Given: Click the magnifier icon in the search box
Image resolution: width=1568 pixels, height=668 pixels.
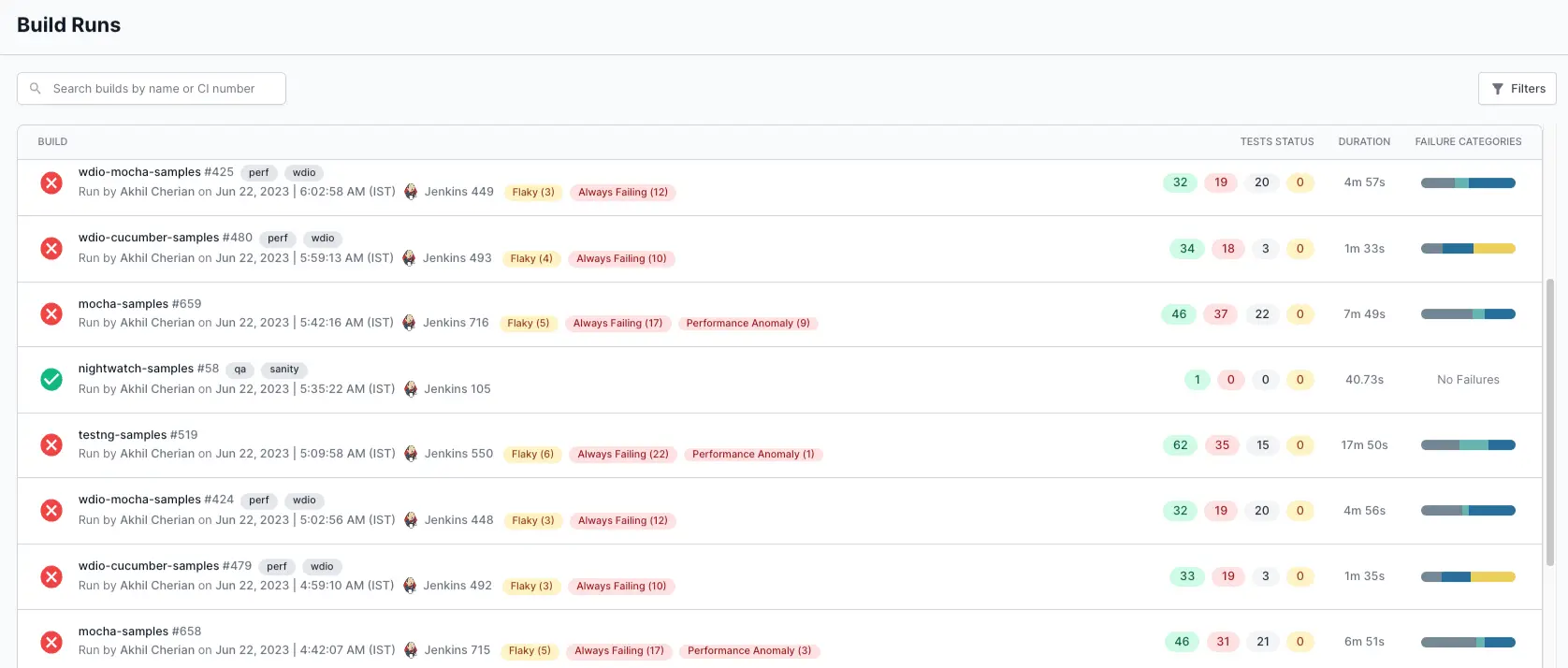Looking at the screenshot, I should pyautogui.click(x=36, y=89).
